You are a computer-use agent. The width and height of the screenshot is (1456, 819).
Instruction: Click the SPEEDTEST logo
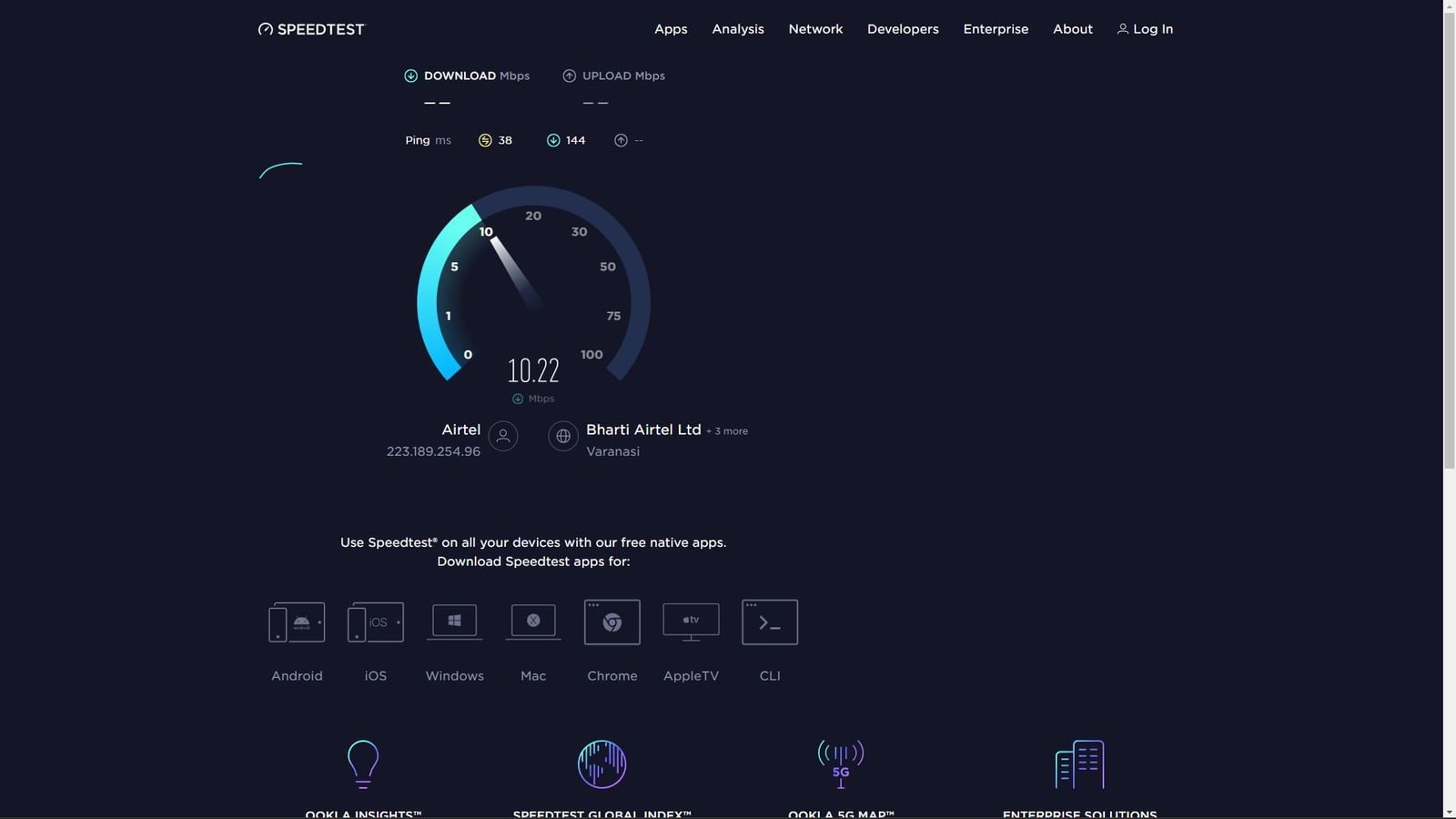click(x=311, y=29)
